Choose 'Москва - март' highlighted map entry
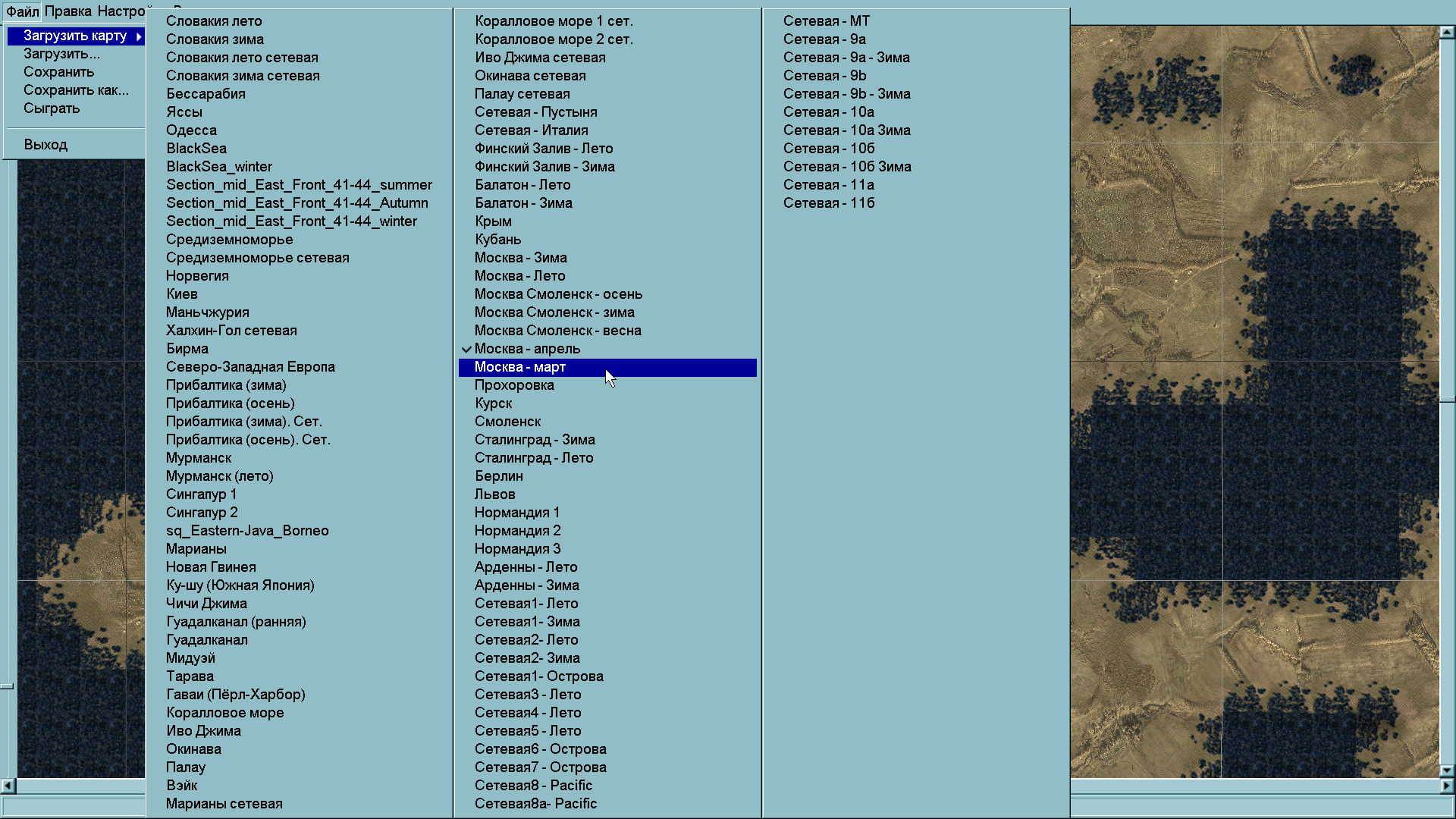The height and width of the screenshot is (819, 1456). coord(520,367)
